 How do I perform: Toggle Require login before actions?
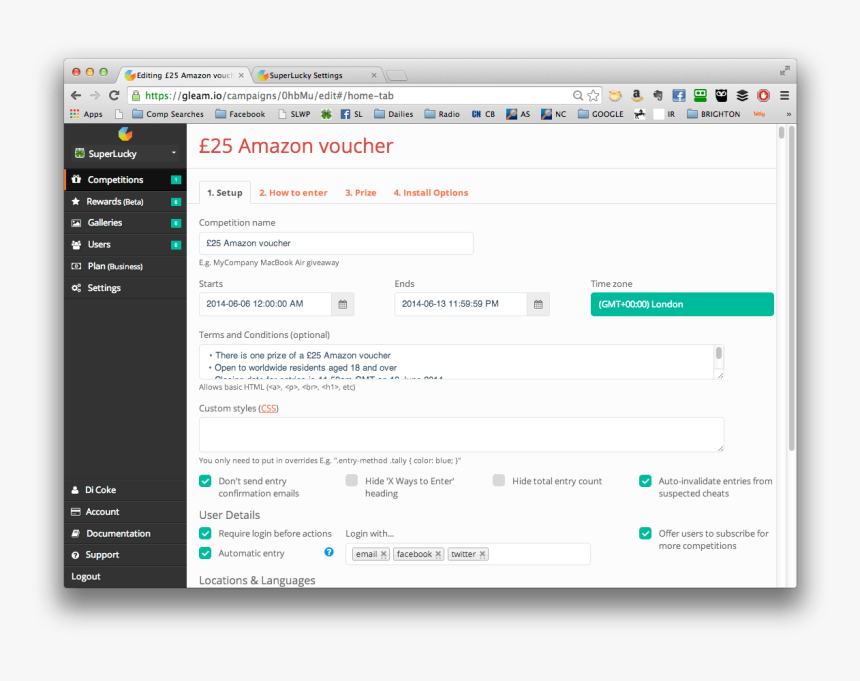(x=205, y=534)
